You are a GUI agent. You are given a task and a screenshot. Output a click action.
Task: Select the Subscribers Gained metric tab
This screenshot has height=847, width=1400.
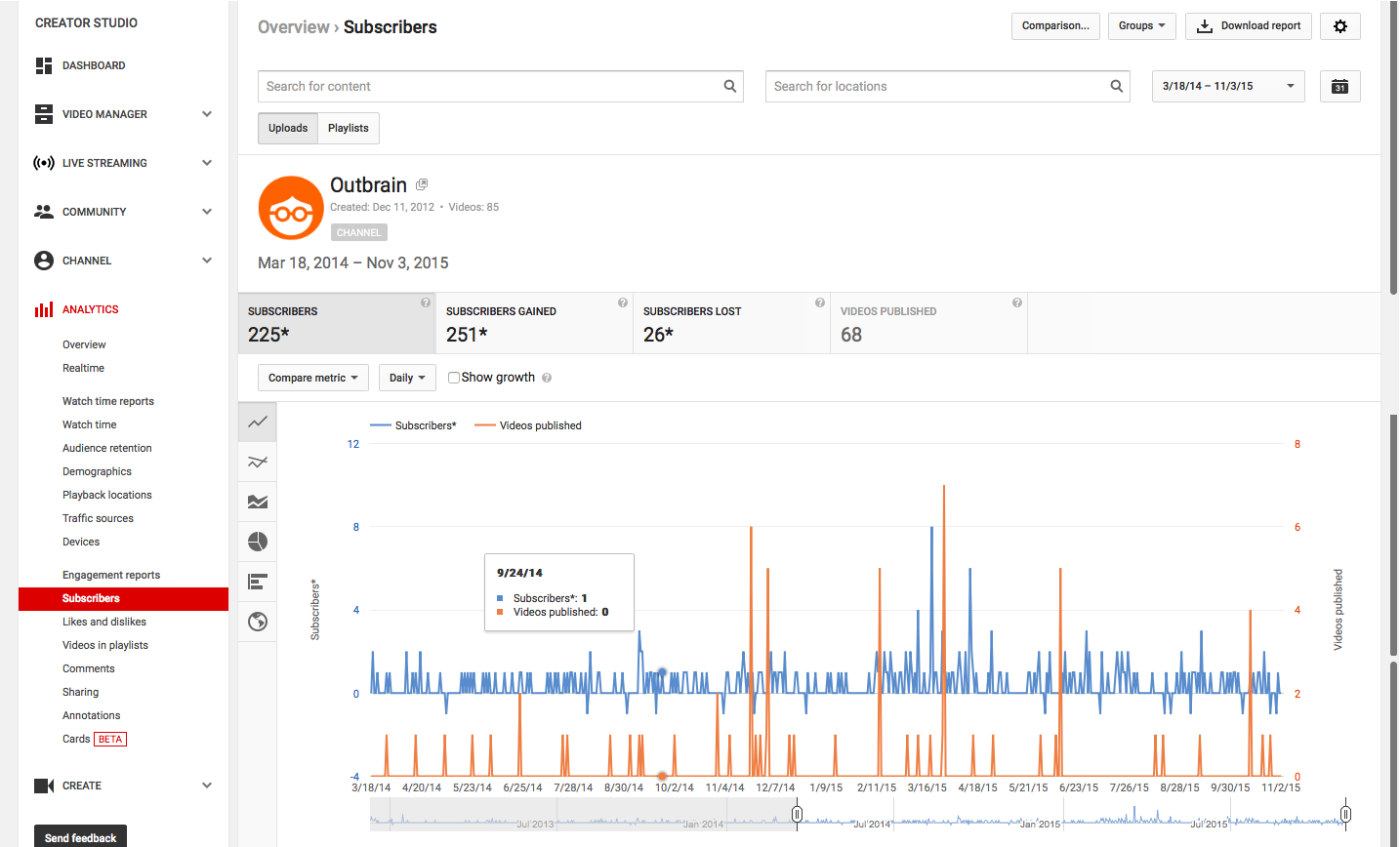click(x=533, y=323)
